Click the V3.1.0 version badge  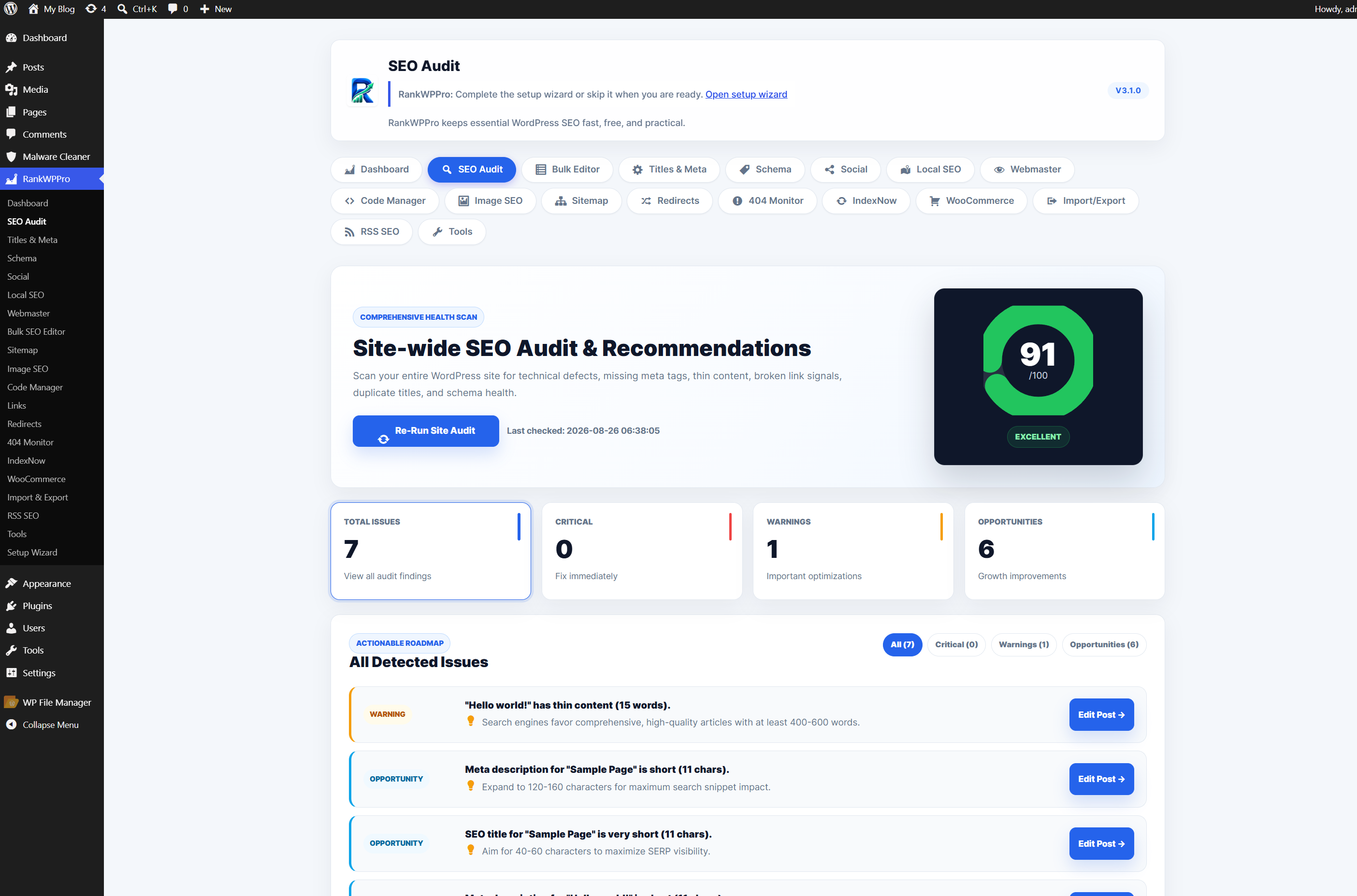1128,90
